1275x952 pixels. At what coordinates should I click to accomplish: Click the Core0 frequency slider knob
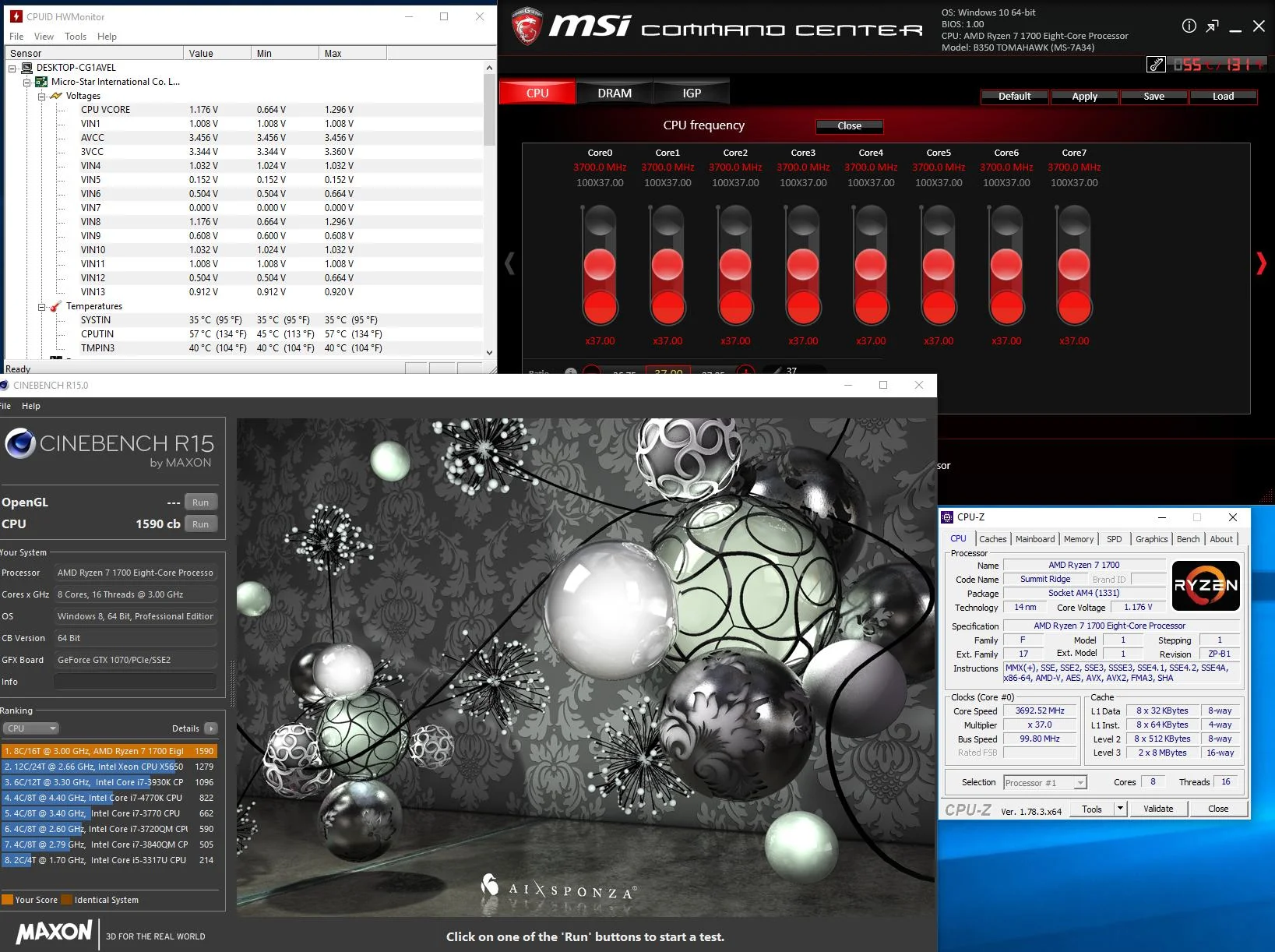[x=600, y=265]
